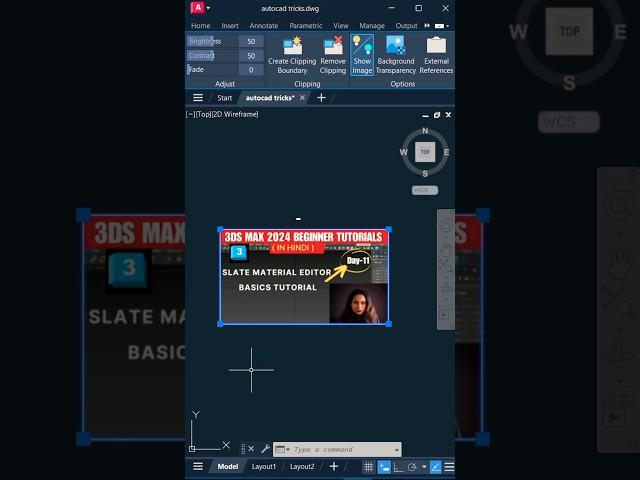Click the Brightness slider
The image size is (640, 480).
212,41
